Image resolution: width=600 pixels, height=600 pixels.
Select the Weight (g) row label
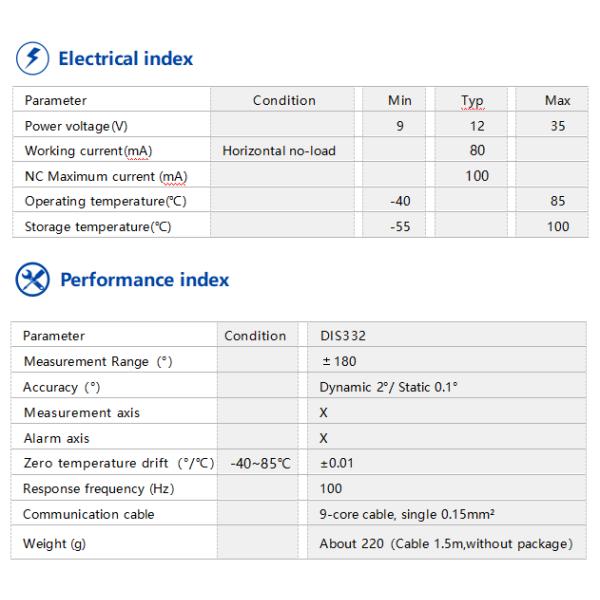tap(54, 544)
